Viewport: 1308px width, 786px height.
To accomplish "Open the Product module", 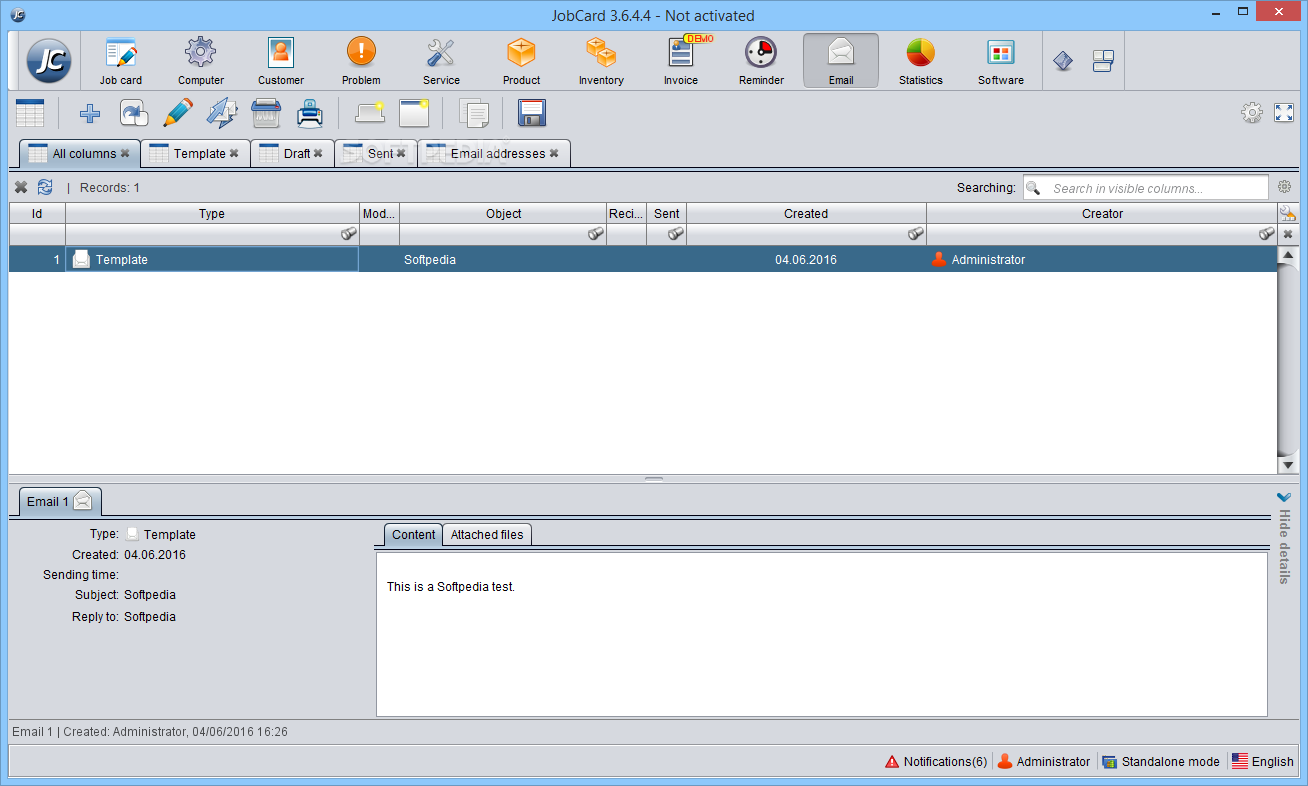I will coord(521,61).
